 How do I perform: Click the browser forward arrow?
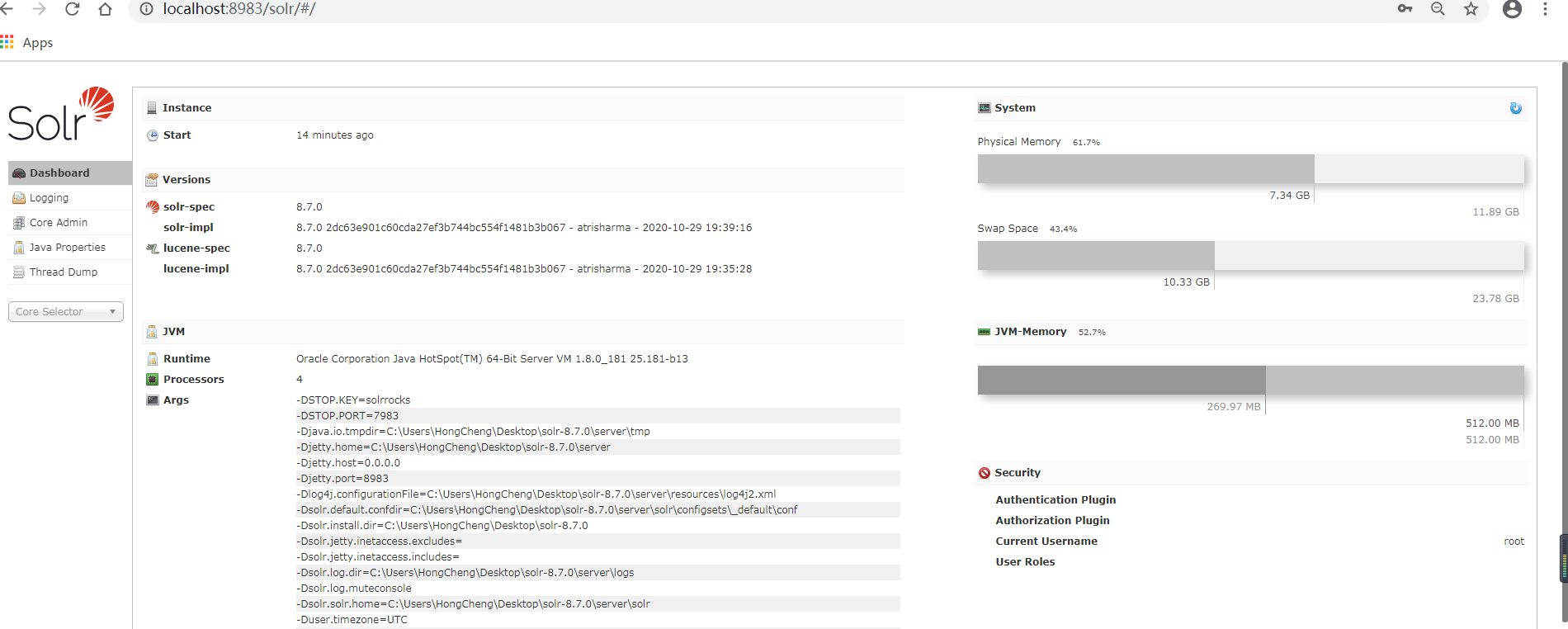click(39, 9)
